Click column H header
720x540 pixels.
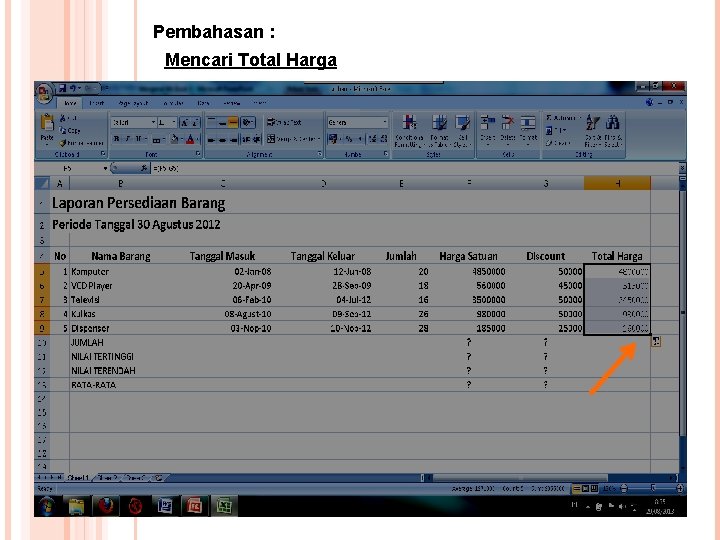pyautogui.click(x=617, y=184)
